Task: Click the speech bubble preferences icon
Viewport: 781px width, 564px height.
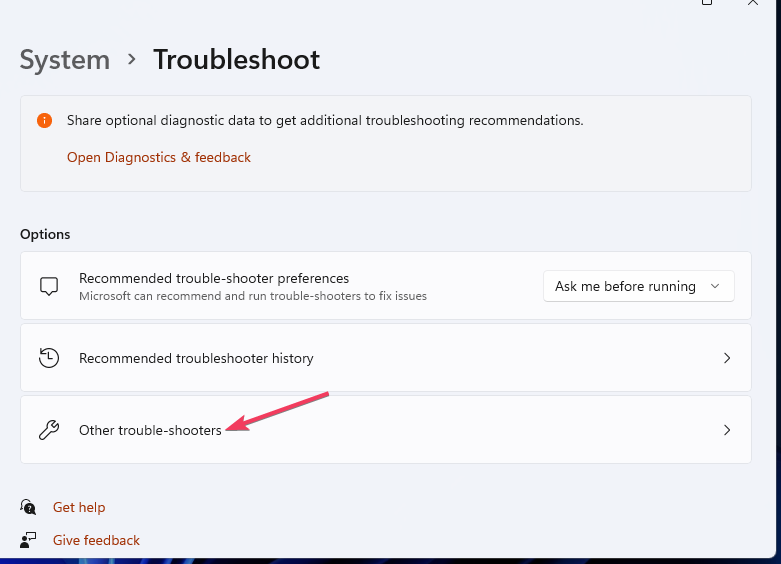Action: coord(49,286)
